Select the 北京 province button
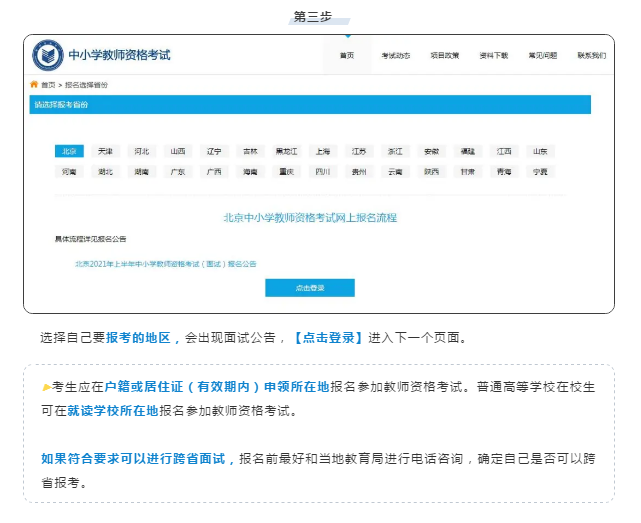 tap(69, 151)
